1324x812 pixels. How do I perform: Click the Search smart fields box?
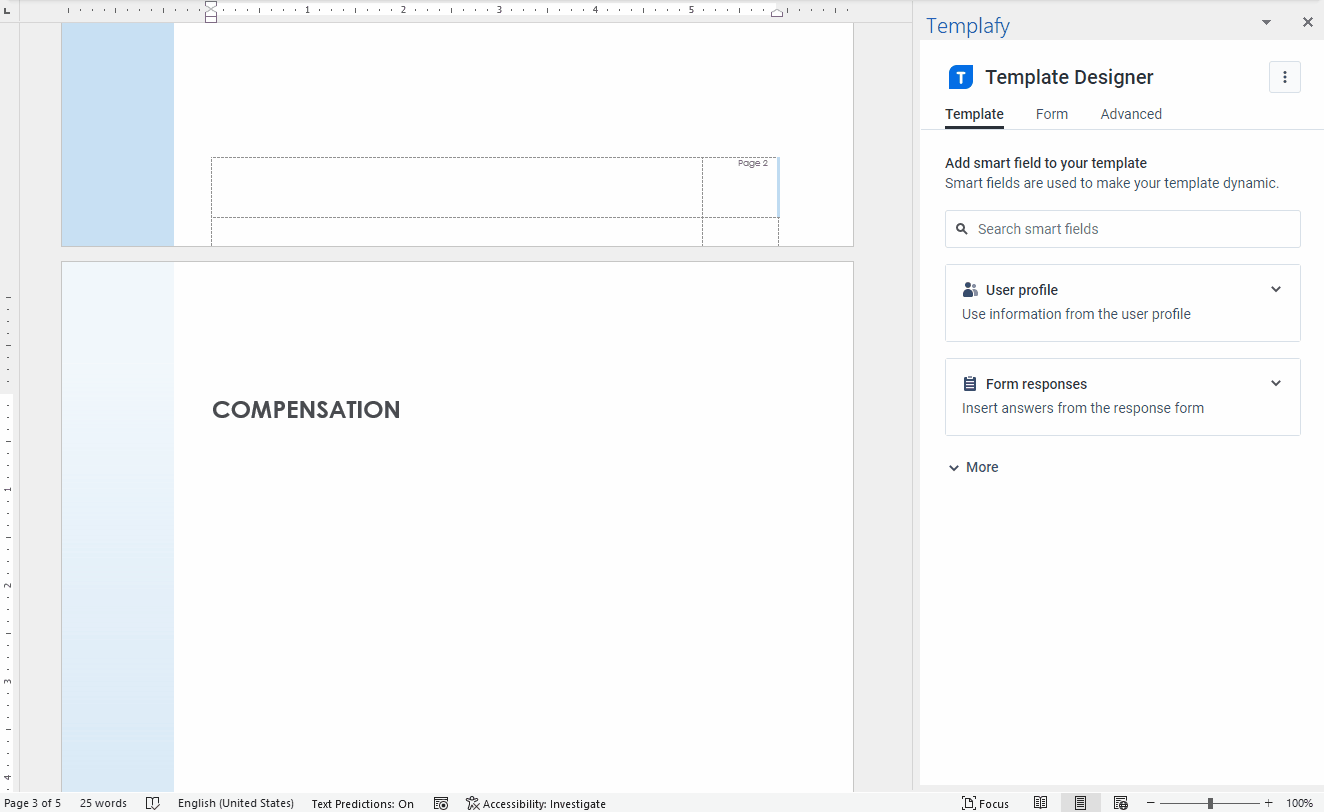coord(1122,229)
